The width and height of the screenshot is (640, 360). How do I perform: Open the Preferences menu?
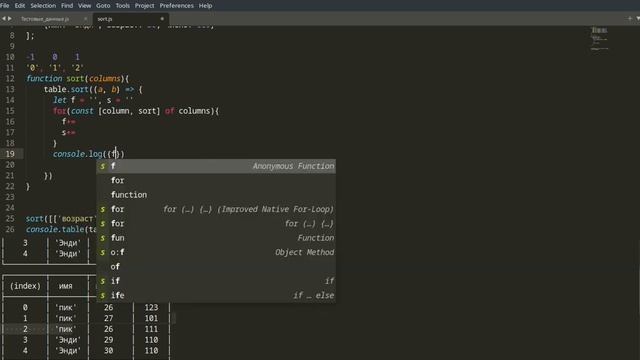point(176,6)
